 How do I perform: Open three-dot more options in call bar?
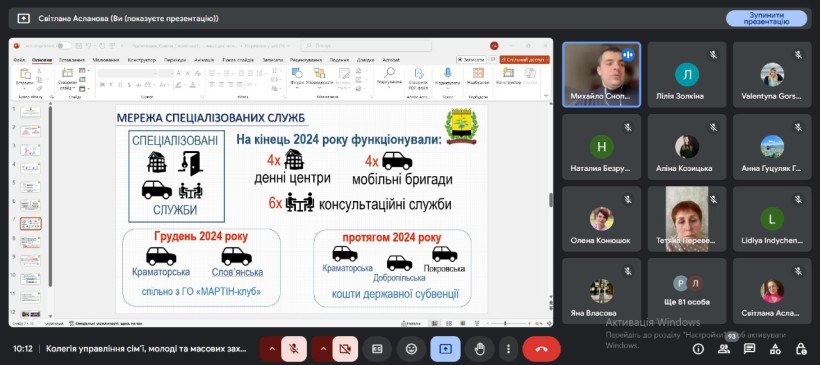pyautogui.click(x=508, y=349)
